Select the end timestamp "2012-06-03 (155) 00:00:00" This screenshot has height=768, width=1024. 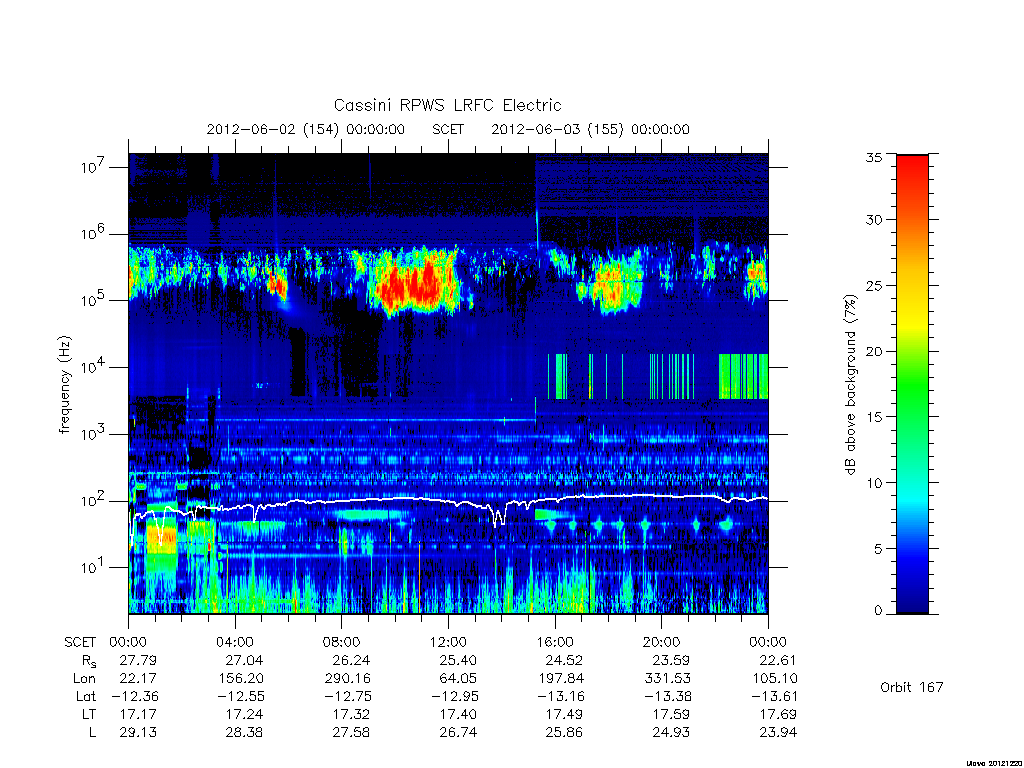[590, 129]
